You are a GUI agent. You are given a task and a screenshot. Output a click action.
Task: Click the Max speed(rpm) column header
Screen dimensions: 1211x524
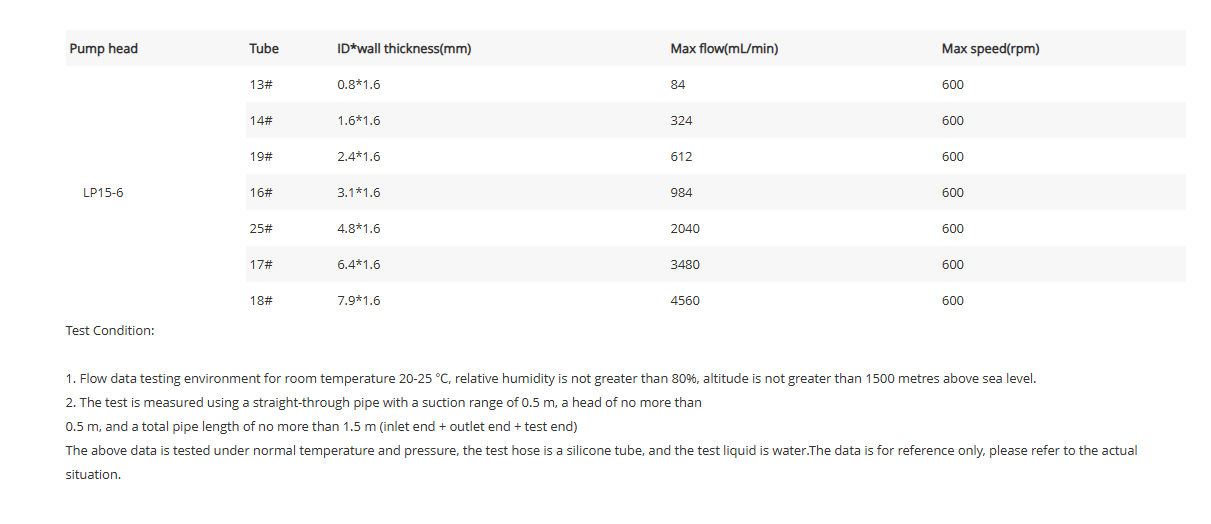990,49
